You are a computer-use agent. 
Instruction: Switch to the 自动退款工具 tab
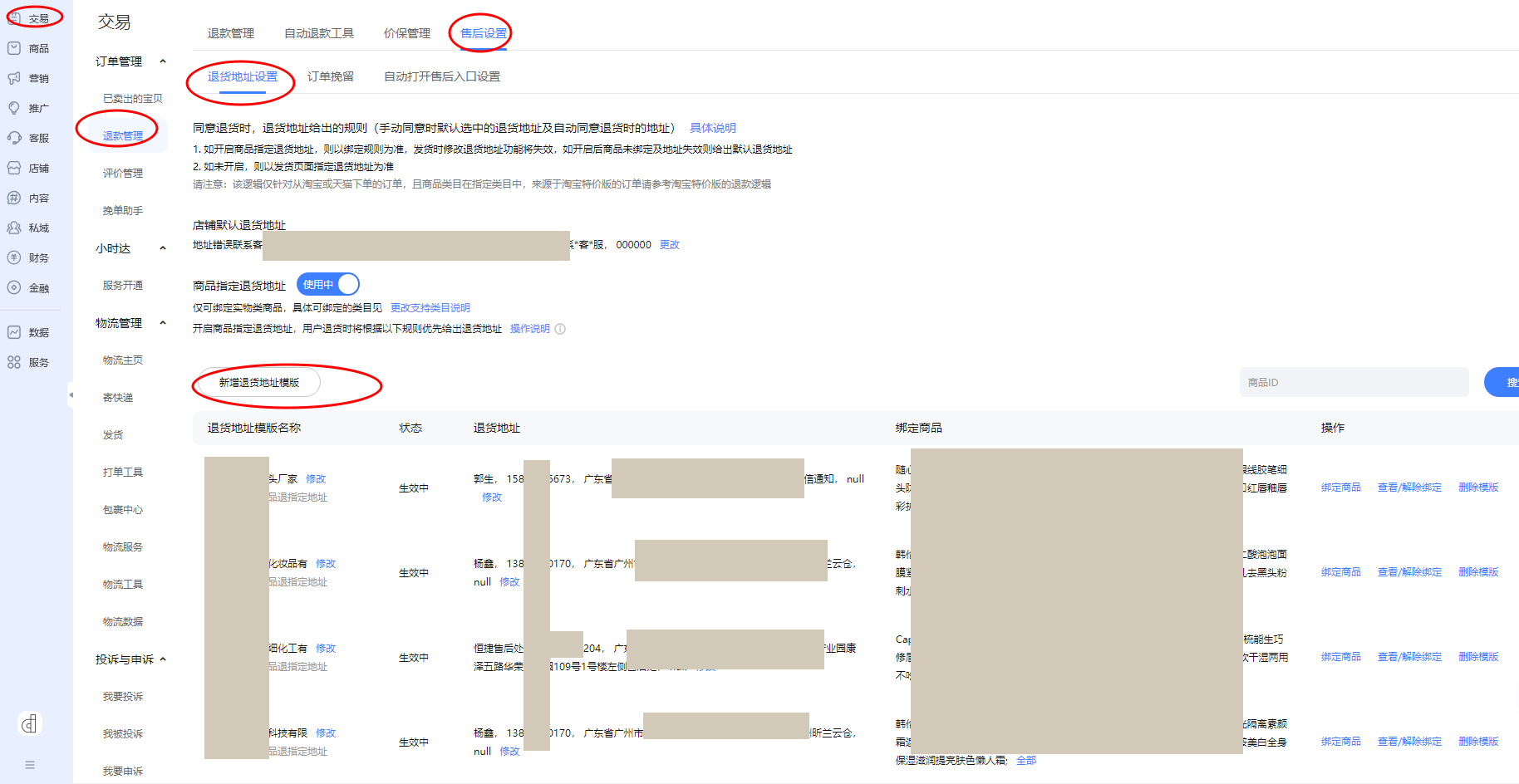point(319,33)
